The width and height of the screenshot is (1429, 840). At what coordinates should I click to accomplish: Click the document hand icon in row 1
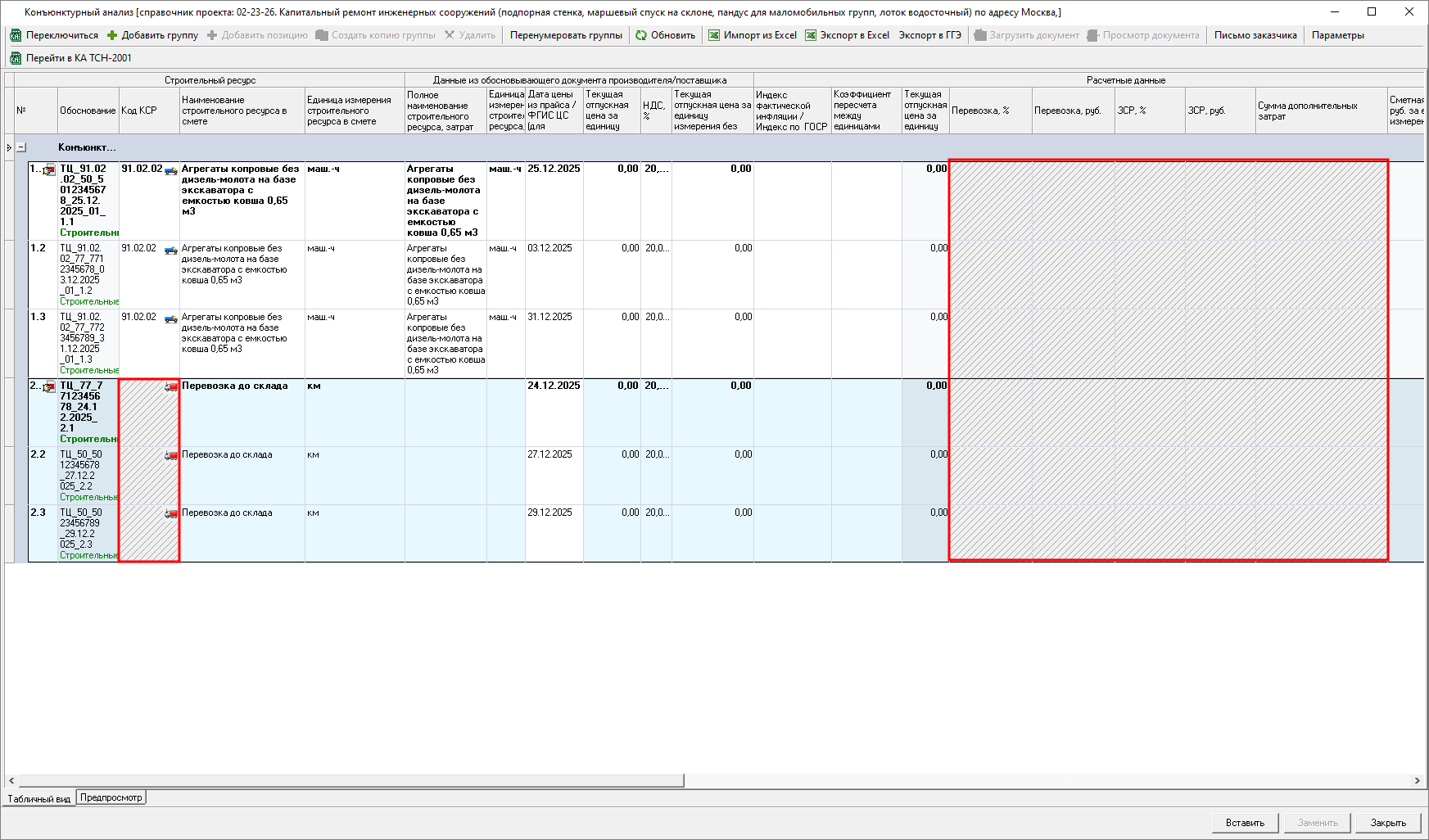(x=49, y=170)
